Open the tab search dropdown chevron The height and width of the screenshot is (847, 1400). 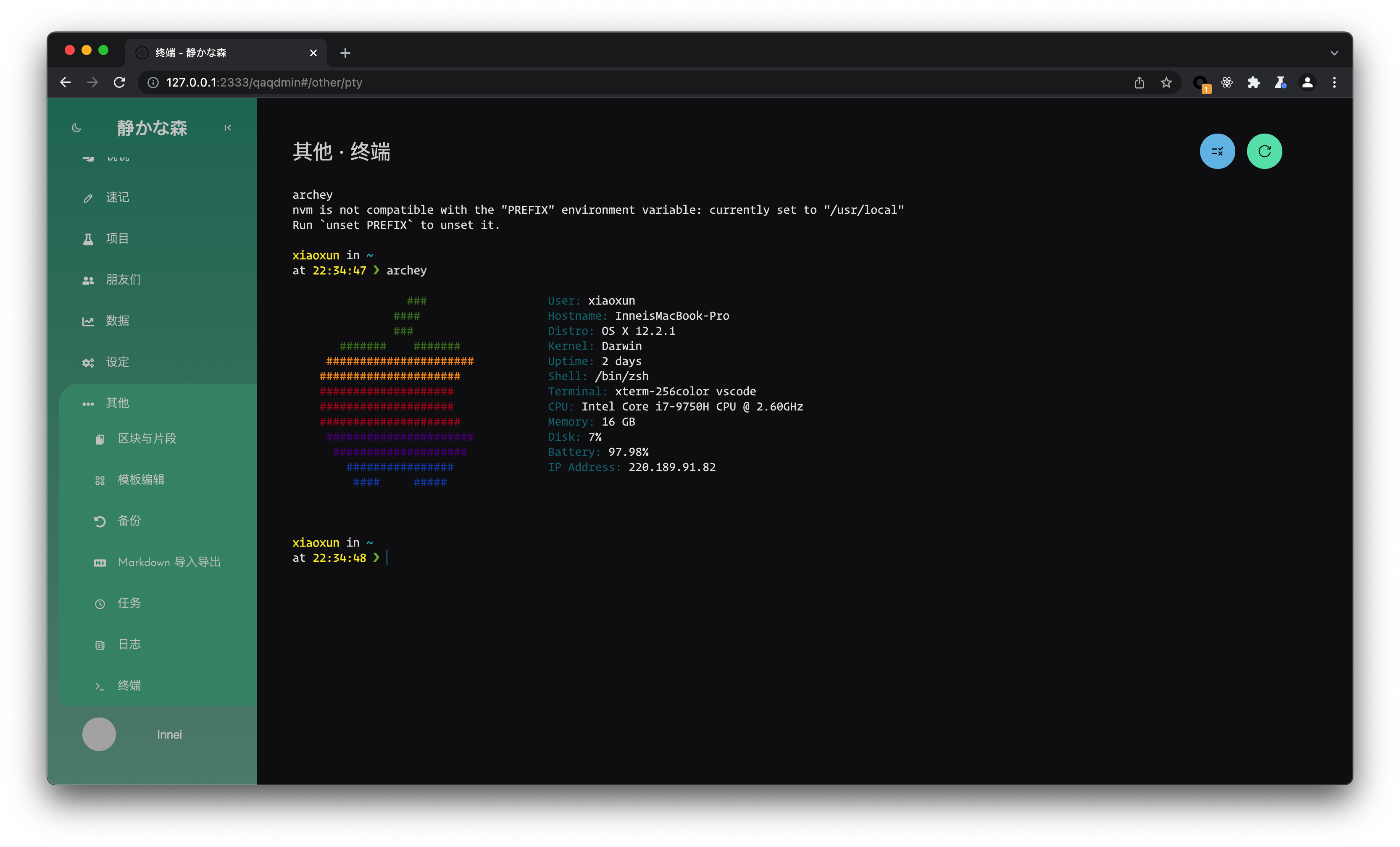click(x=1334, y=53)
